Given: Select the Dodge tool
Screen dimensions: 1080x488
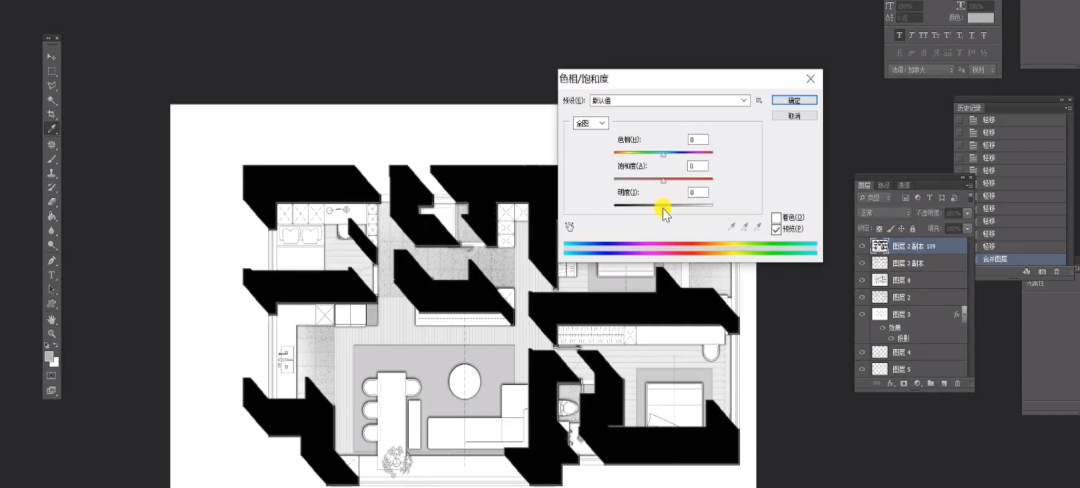Looking at the screenshot, I should pos(52,245).
